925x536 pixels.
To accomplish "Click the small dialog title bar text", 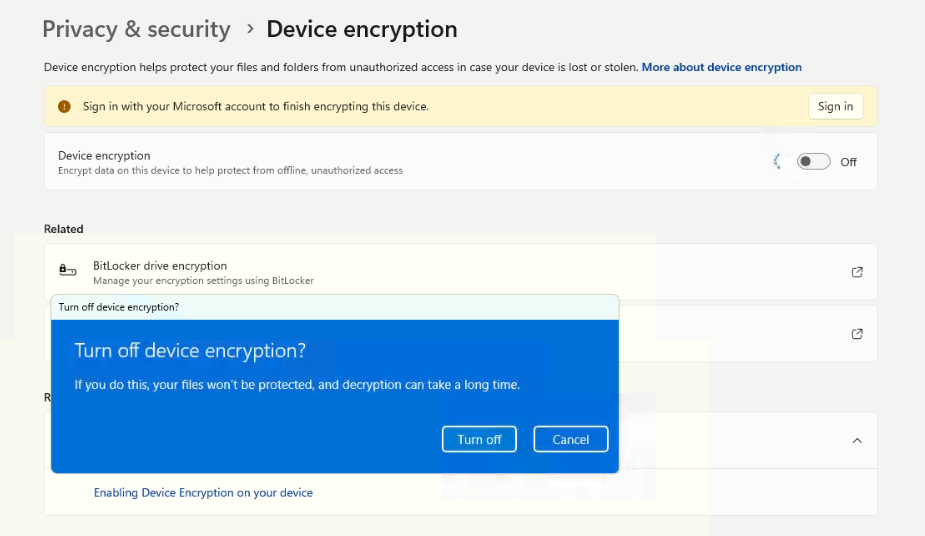I will pyautogui.click(x=119, y=307).
